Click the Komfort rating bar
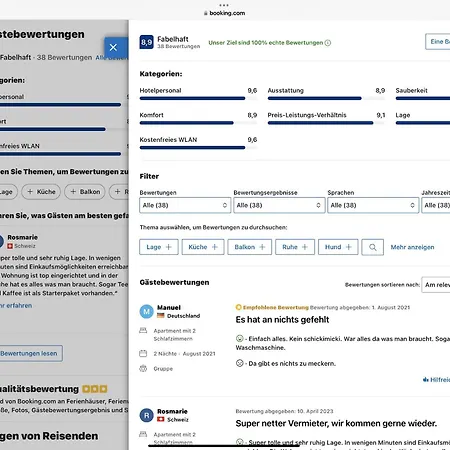Screen dimensions: 450x450 pyautogui.click(x=198, y=123)
